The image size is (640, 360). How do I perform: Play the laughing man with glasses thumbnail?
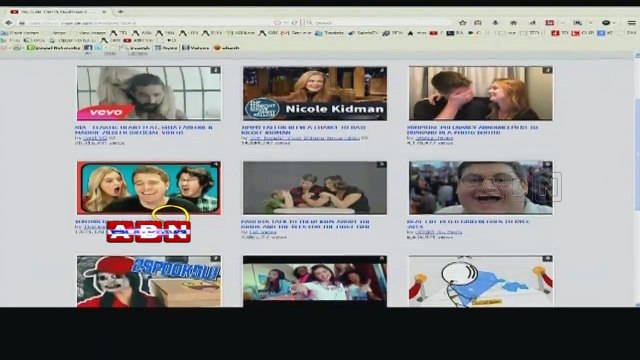pyautogui.click(x=481, y=188)
